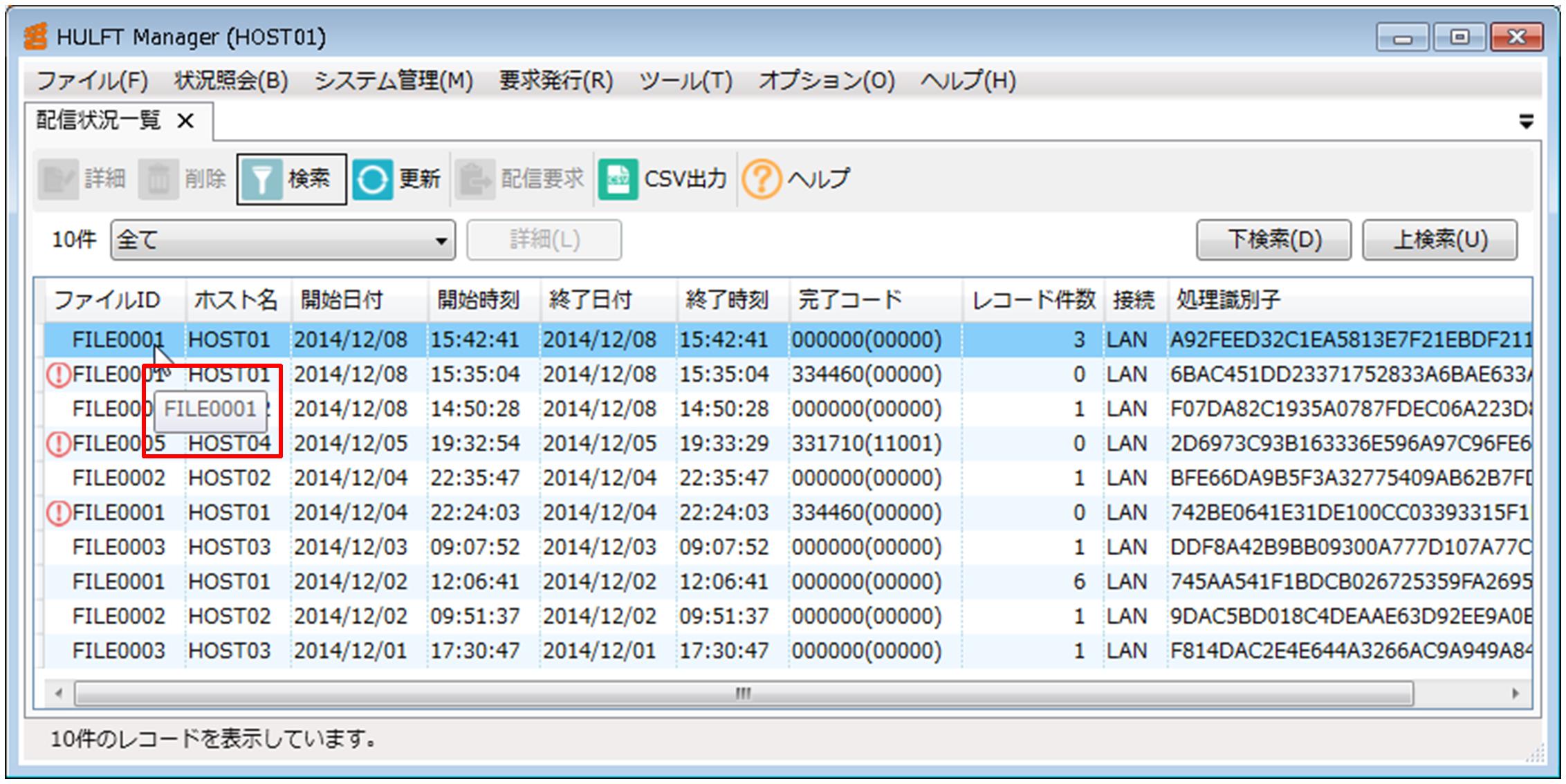The image size is (1566, 784).
Task: Click start time 14:50:28 cell
Action: click(475, 409)
